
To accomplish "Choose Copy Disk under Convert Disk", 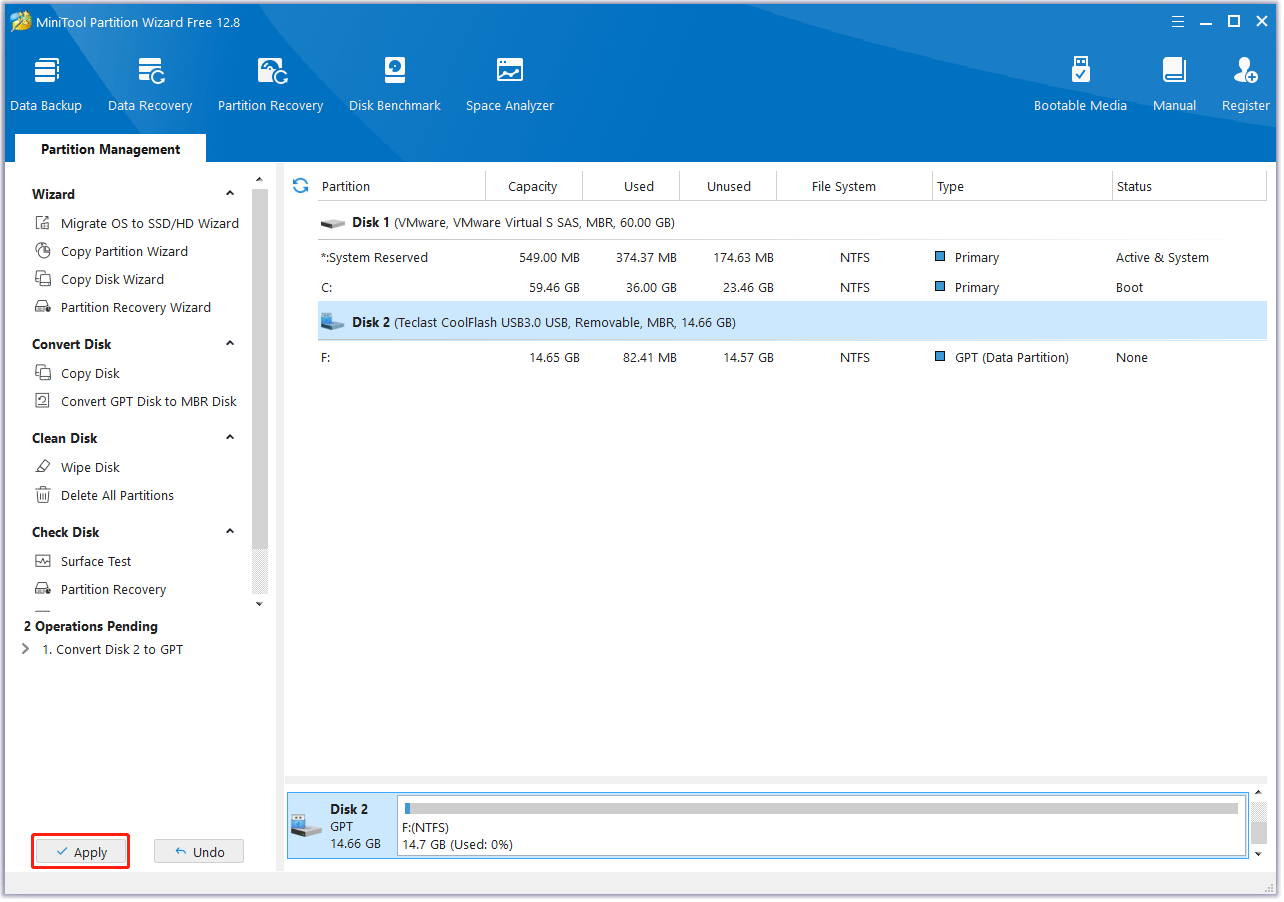I will pos(90,373).
